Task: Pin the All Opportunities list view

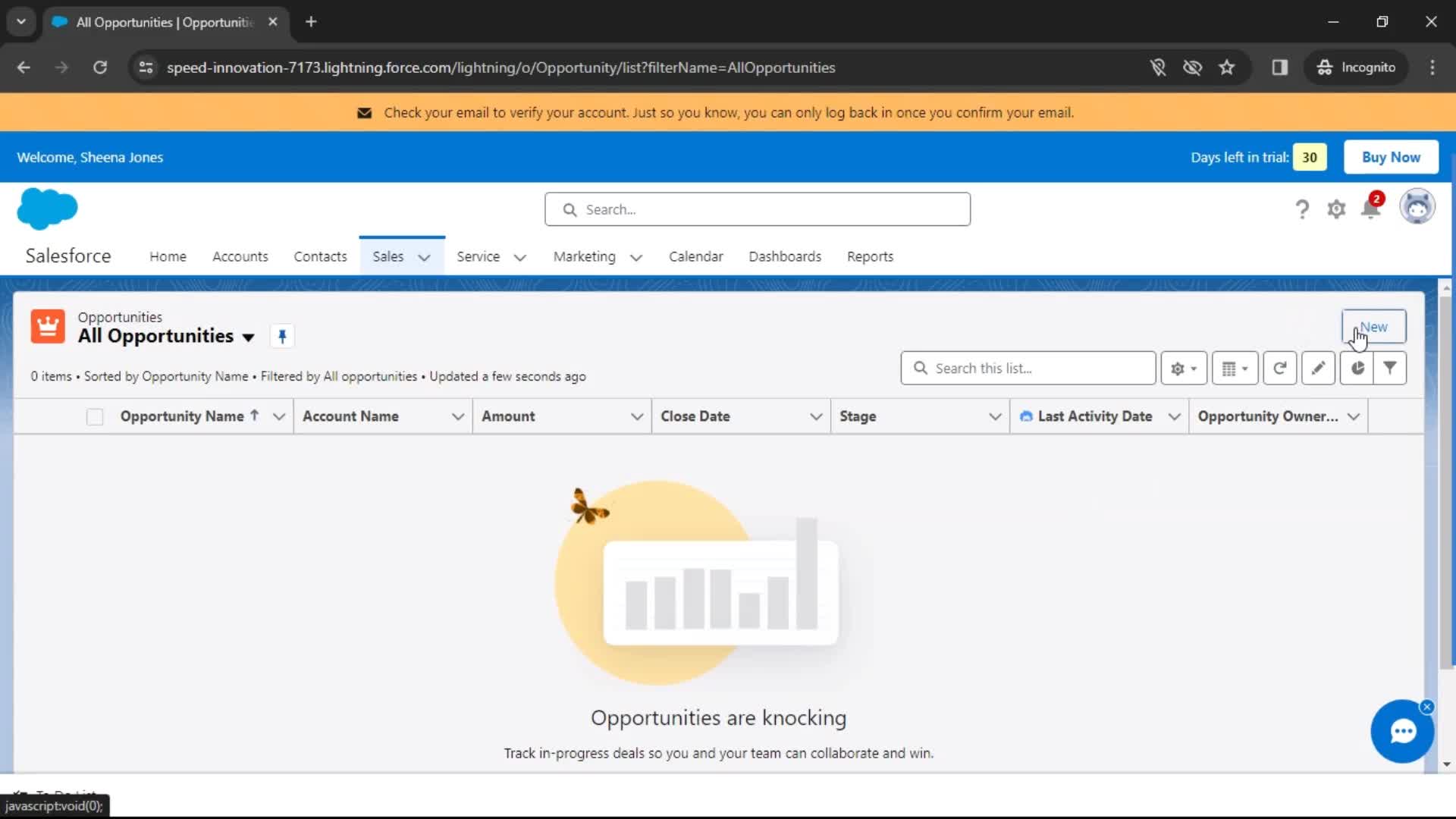Action: click(282, 336)
